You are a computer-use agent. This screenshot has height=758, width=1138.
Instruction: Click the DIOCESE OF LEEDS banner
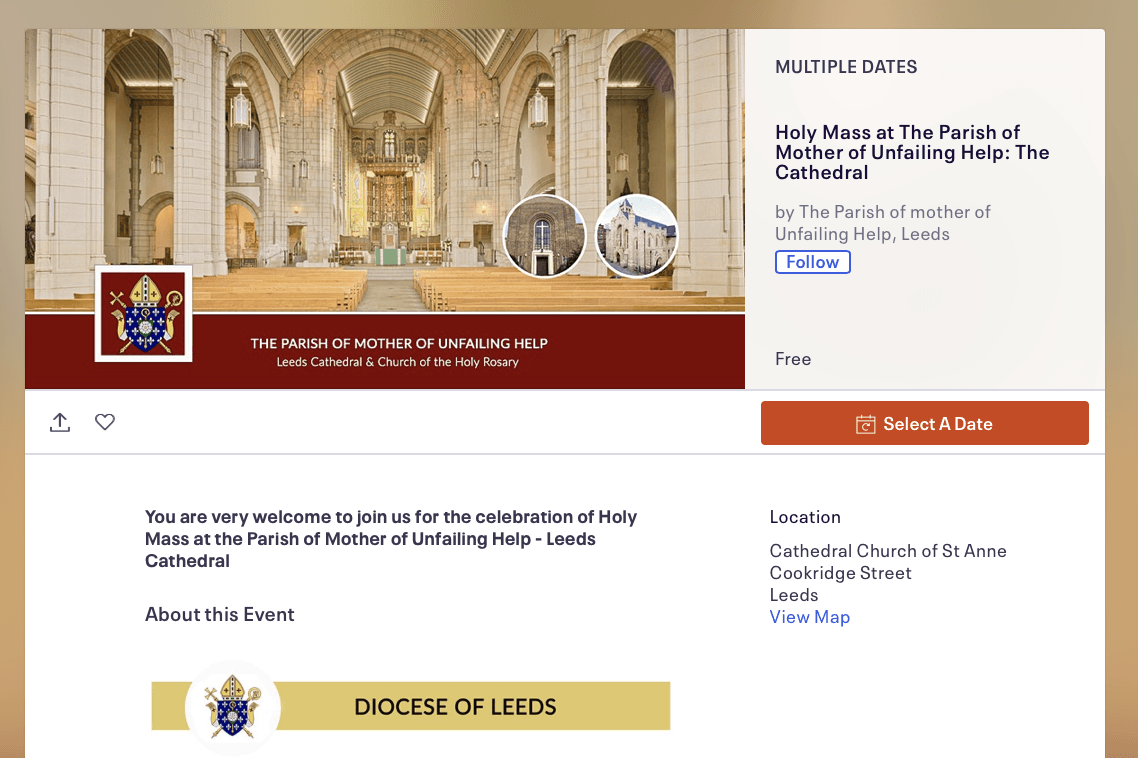click(x=411, y=706)
